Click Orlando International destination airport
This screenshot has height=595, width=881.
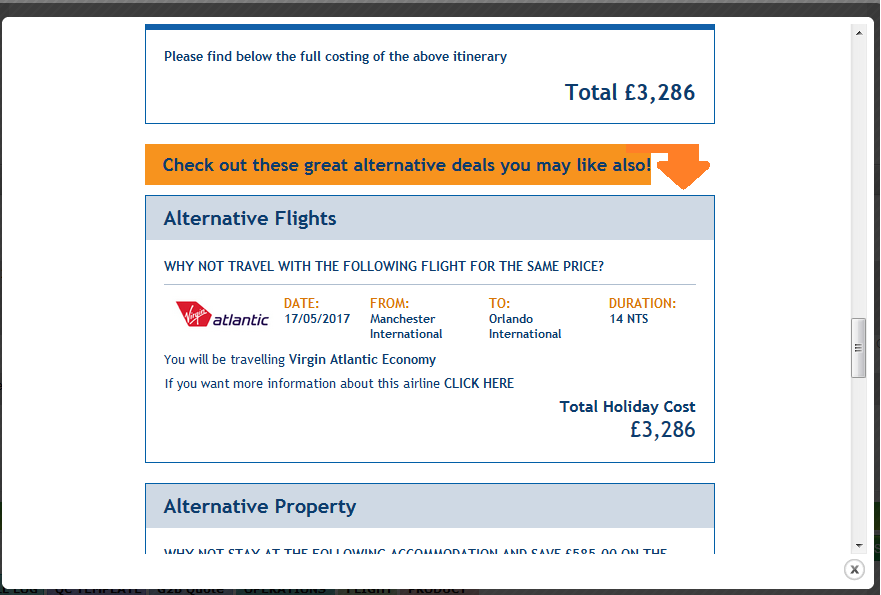click(x=525, y=326)
